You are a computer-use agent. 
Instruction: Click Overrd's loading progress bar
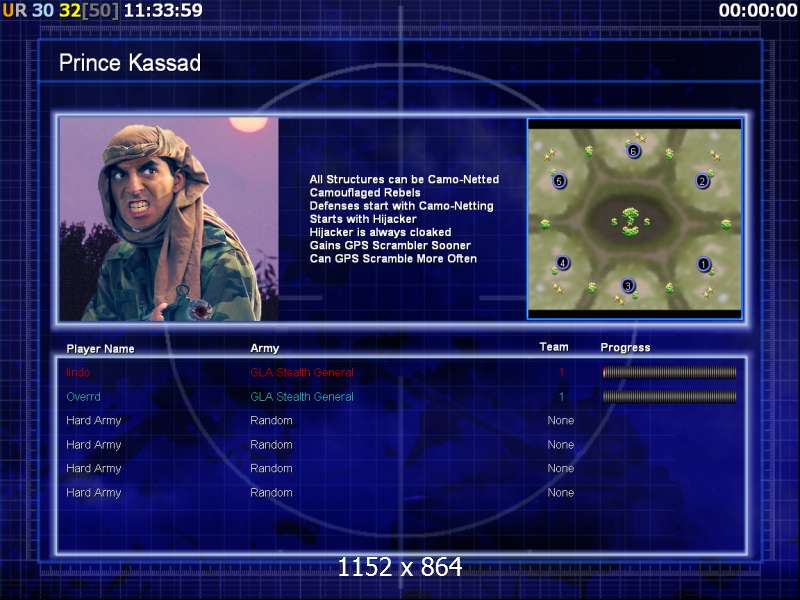coord(669,396)
